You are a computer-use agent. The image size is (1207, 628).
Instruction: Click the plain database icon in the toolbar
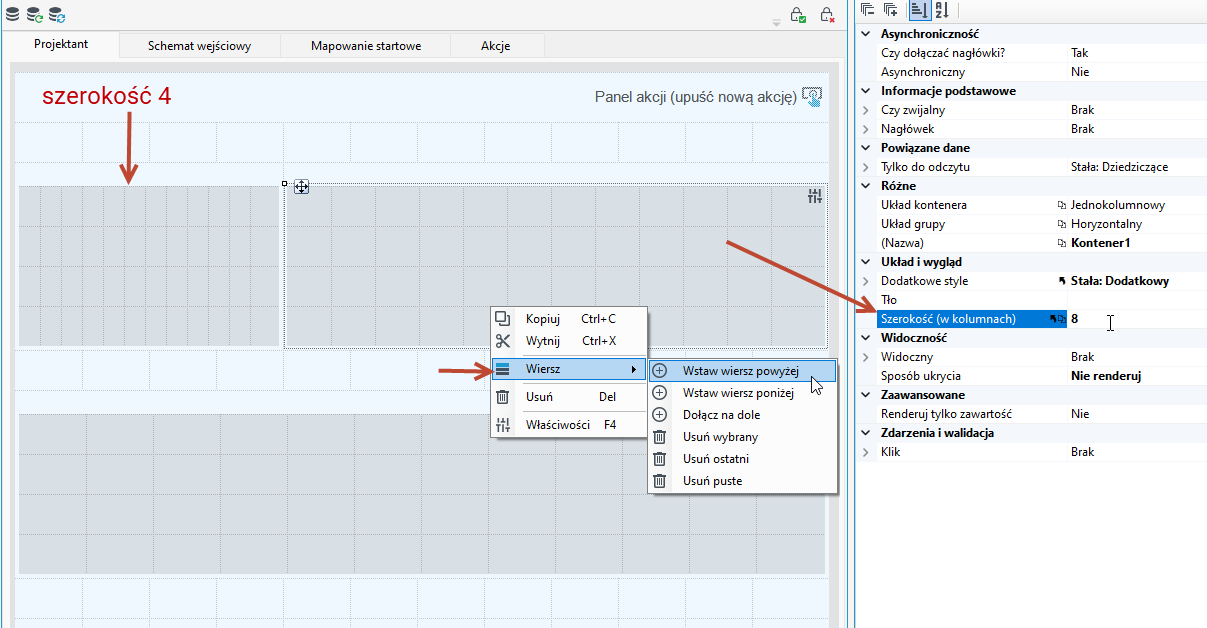[x=13, y=15]
